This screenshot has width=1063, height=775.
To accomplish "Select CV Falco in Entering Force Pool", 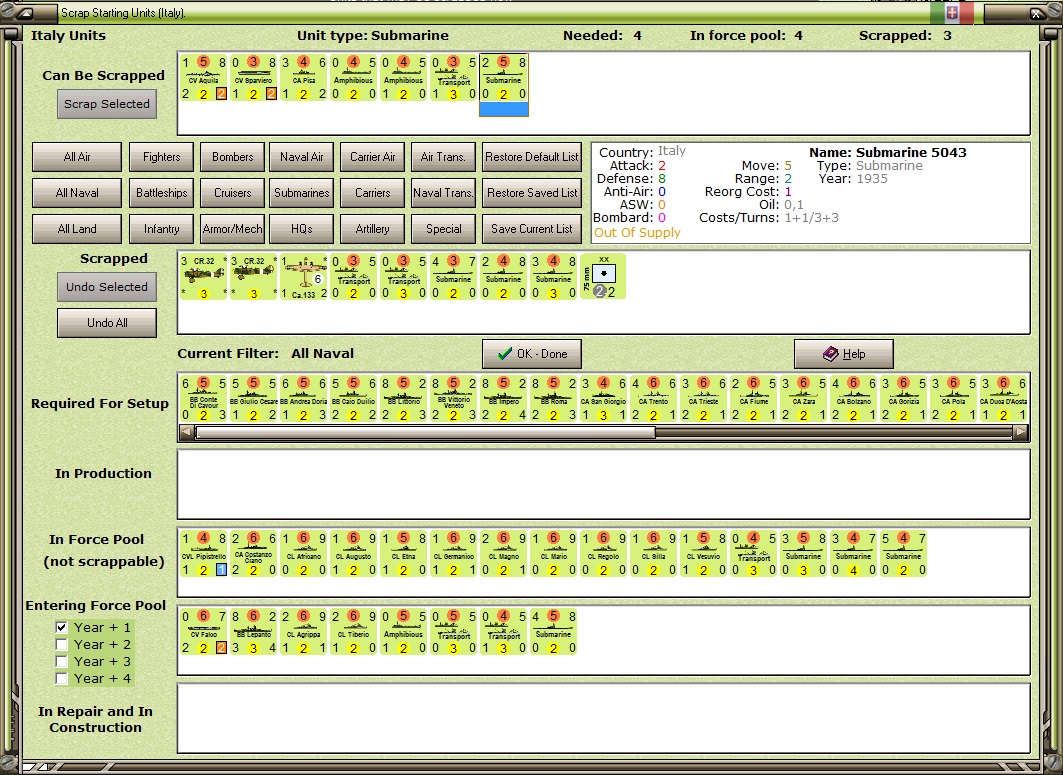I will [203, 632].
